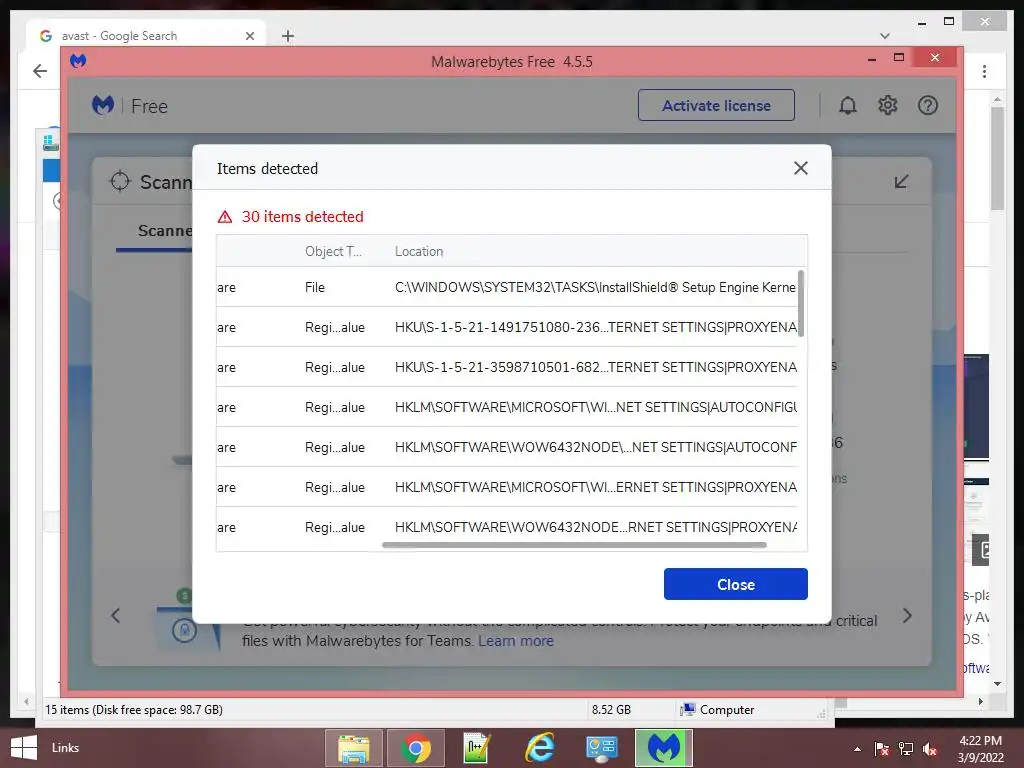This screenshot has width=1024, height=768.
Task: Select HKLM WOW6432NODE PROXYENA registry row
Action: tap(507, 526)
